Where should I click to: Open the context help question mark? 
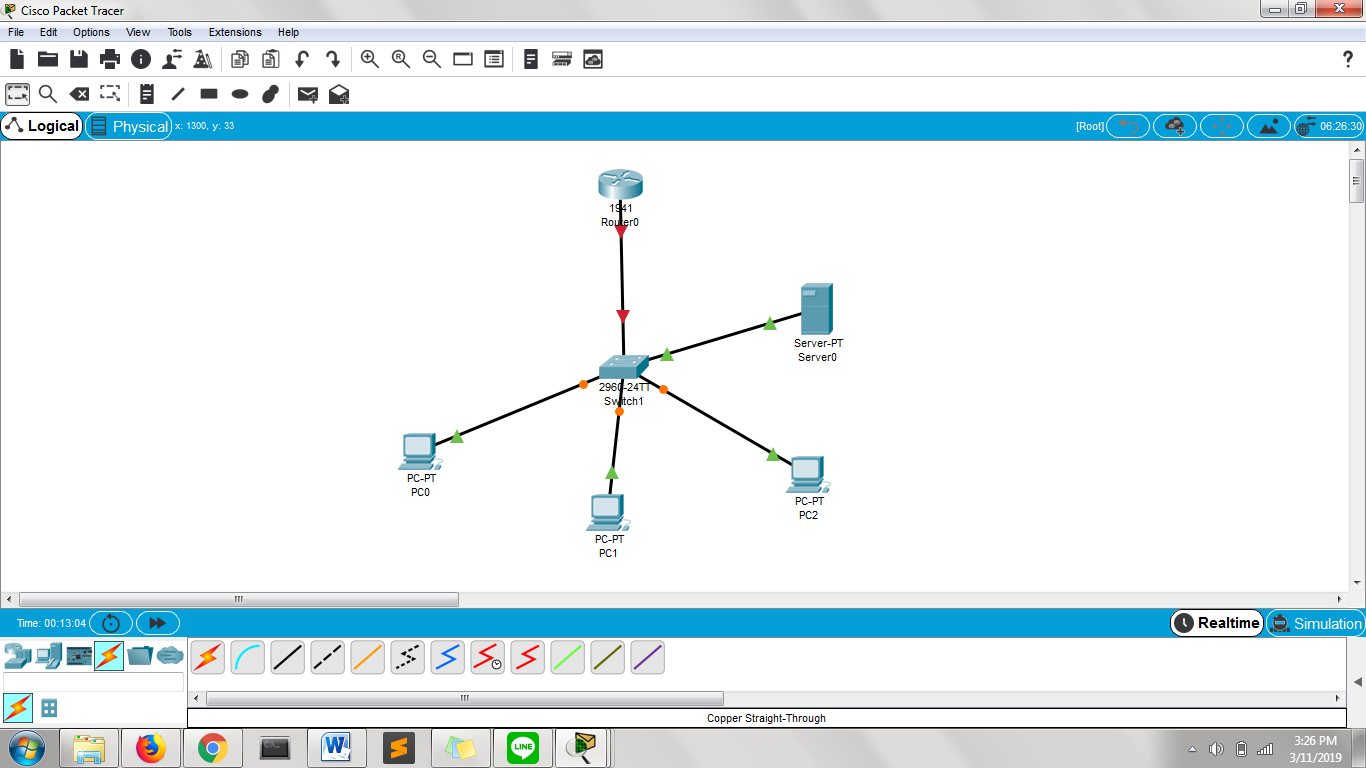[1348, 59]
